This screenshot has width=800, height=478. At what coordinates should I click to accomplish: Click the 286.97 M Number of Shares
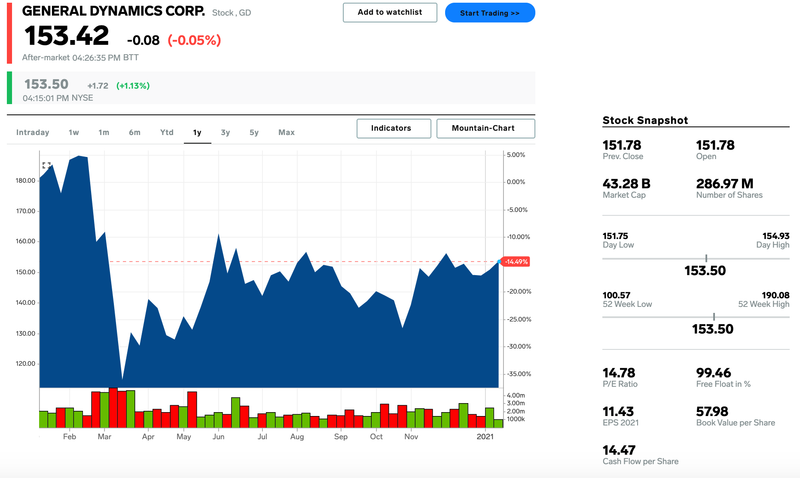[x=724, y=184]
